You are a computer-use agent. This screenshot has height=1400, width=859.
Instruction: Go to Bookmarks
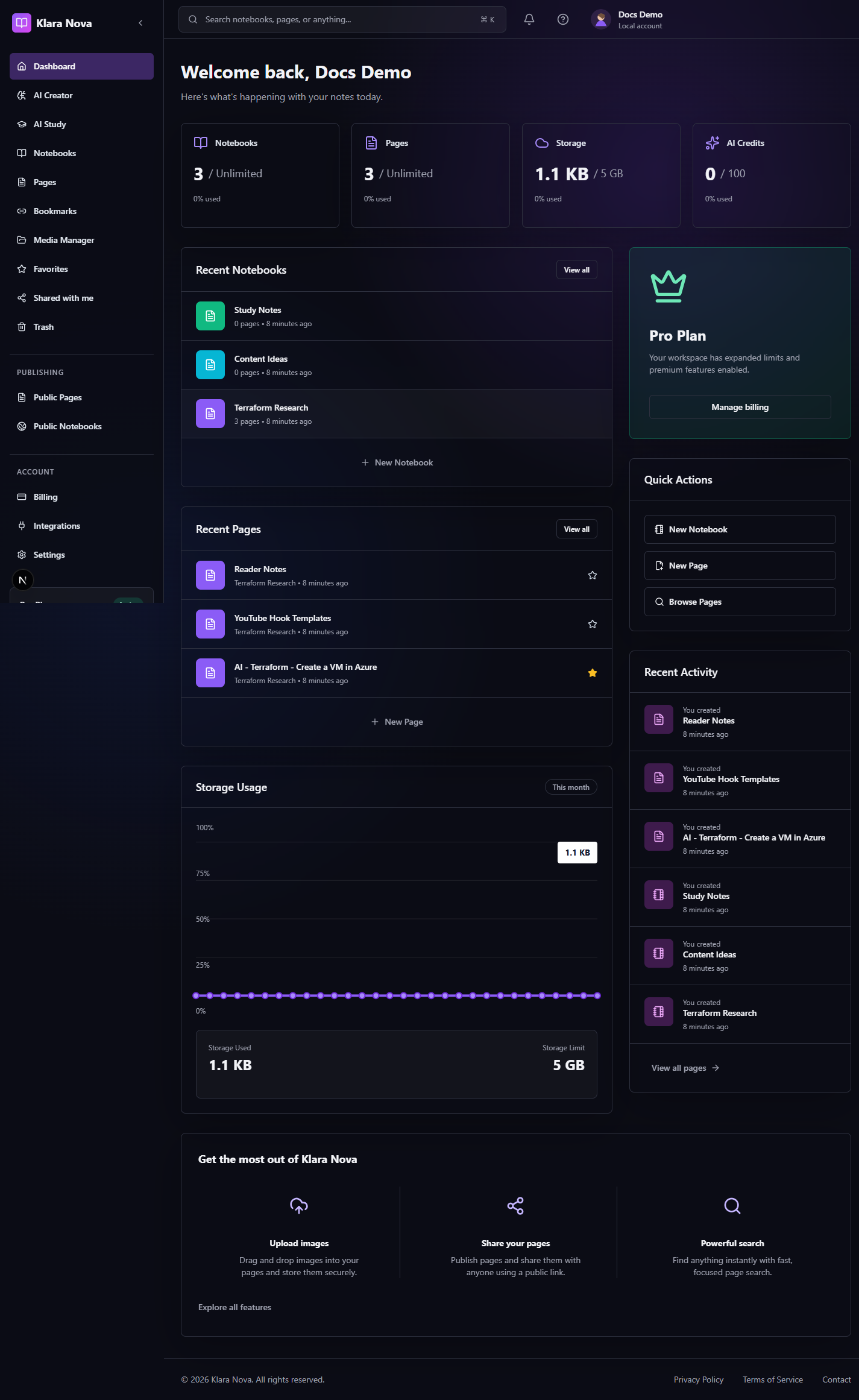point(81,211)
